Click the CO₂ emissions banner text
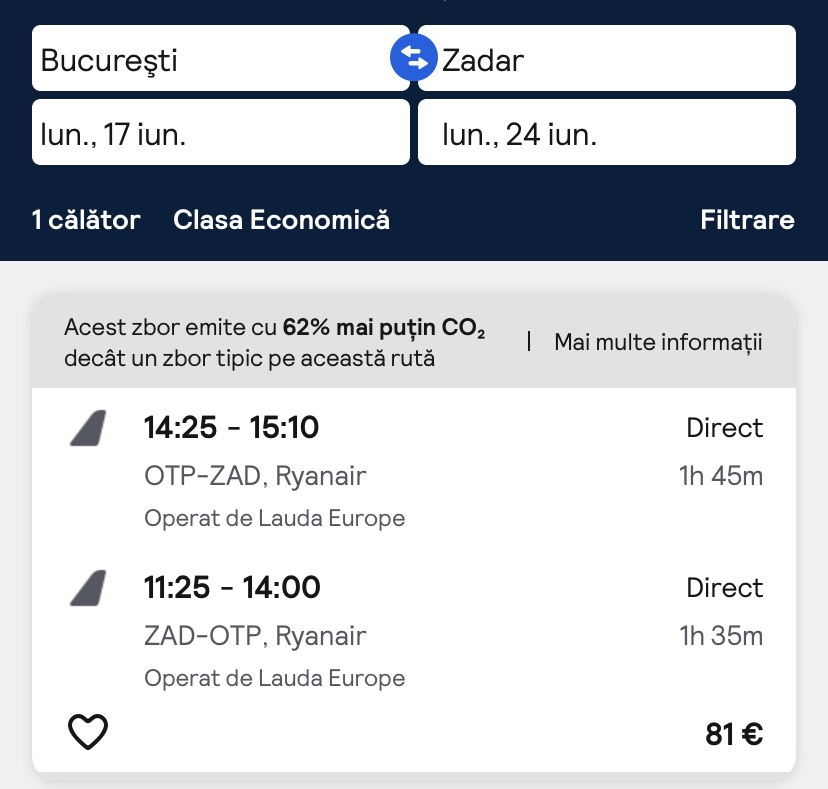The image size is (828, 789). tap(274, 343)
